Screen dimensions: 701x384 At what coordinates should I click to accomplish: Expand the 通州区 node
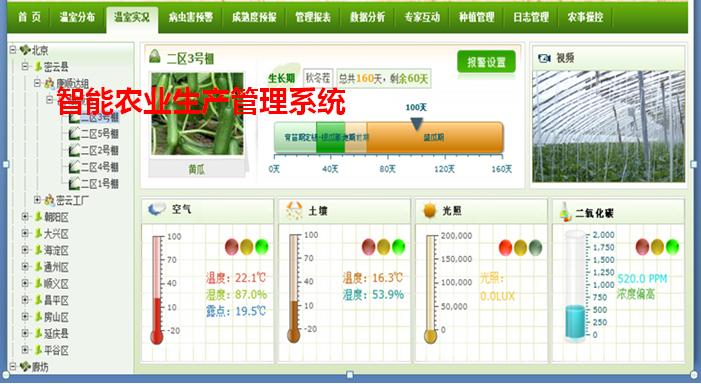pos(25,266)
